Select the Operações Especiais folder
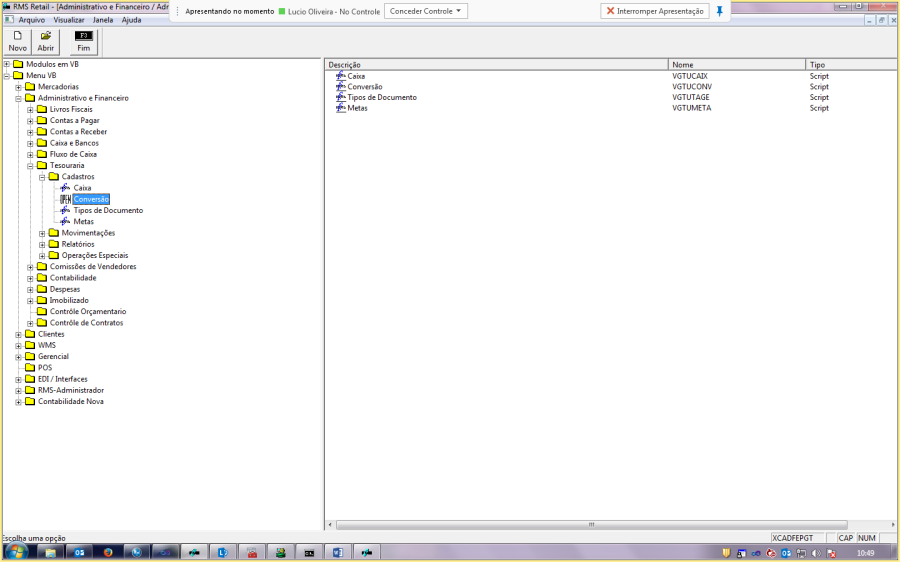900x562 pixels. (95, 255)
